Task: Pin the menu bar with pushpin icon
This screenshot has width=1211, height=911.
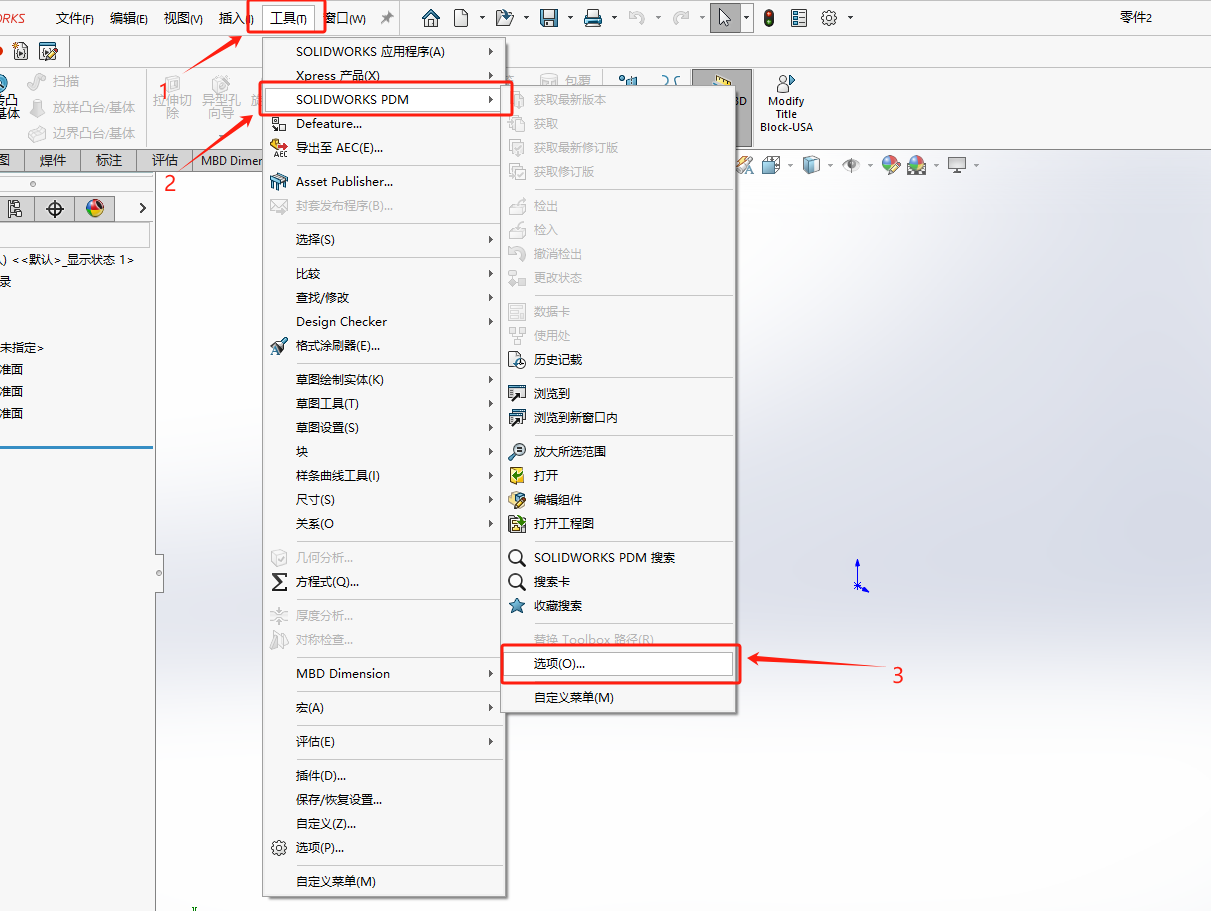Action: click(387, 18)
